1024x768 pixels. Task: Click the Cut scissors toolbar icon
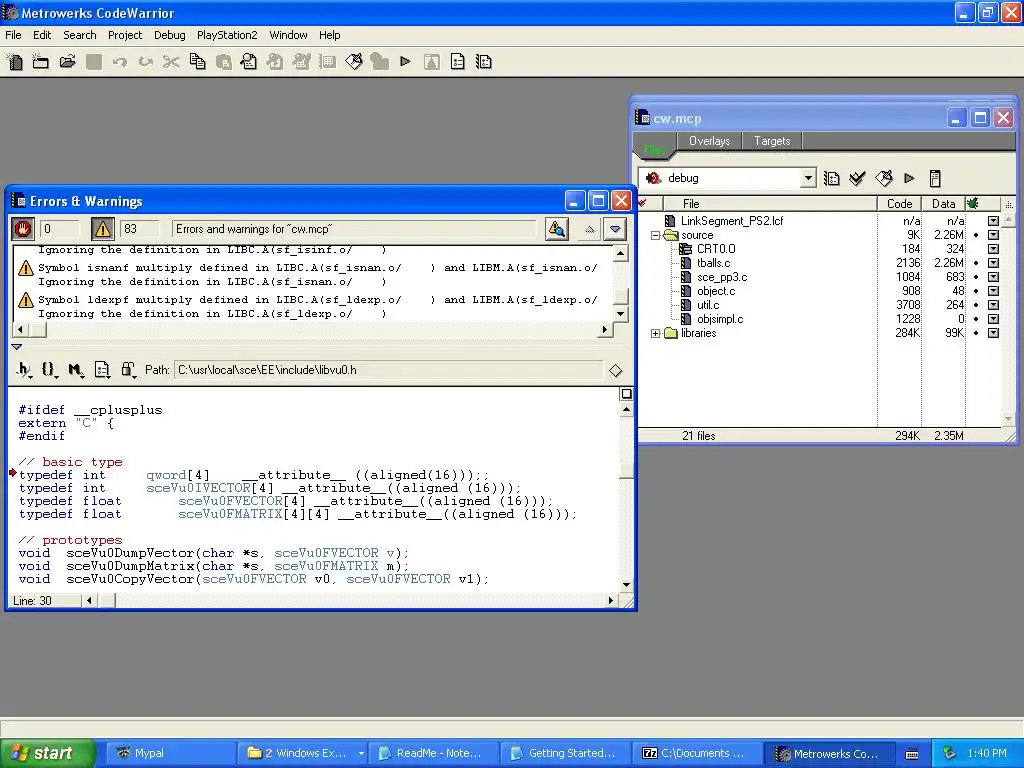coord(171,62)
